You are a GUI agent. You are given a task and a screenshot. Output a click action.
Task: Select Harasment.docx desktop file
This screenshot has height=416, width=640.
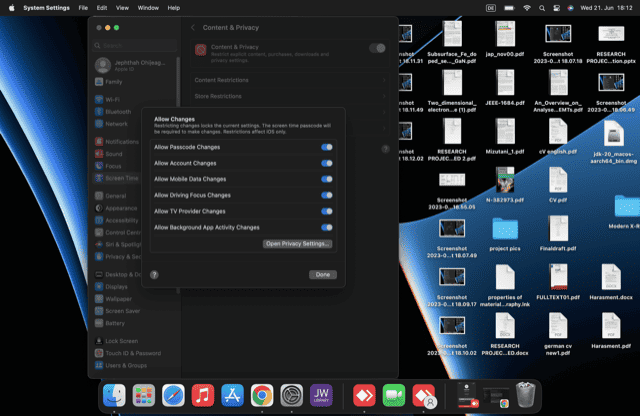click(611, 282)
